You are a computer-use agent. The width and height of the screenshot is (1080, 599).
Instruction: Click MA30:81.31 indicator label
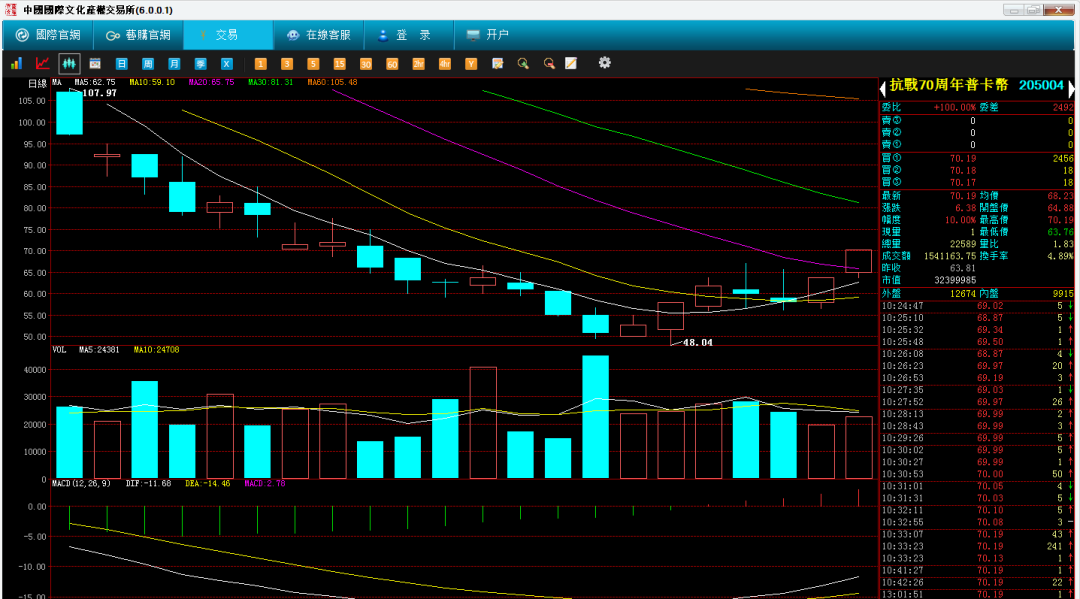click(x=271, y=82)
